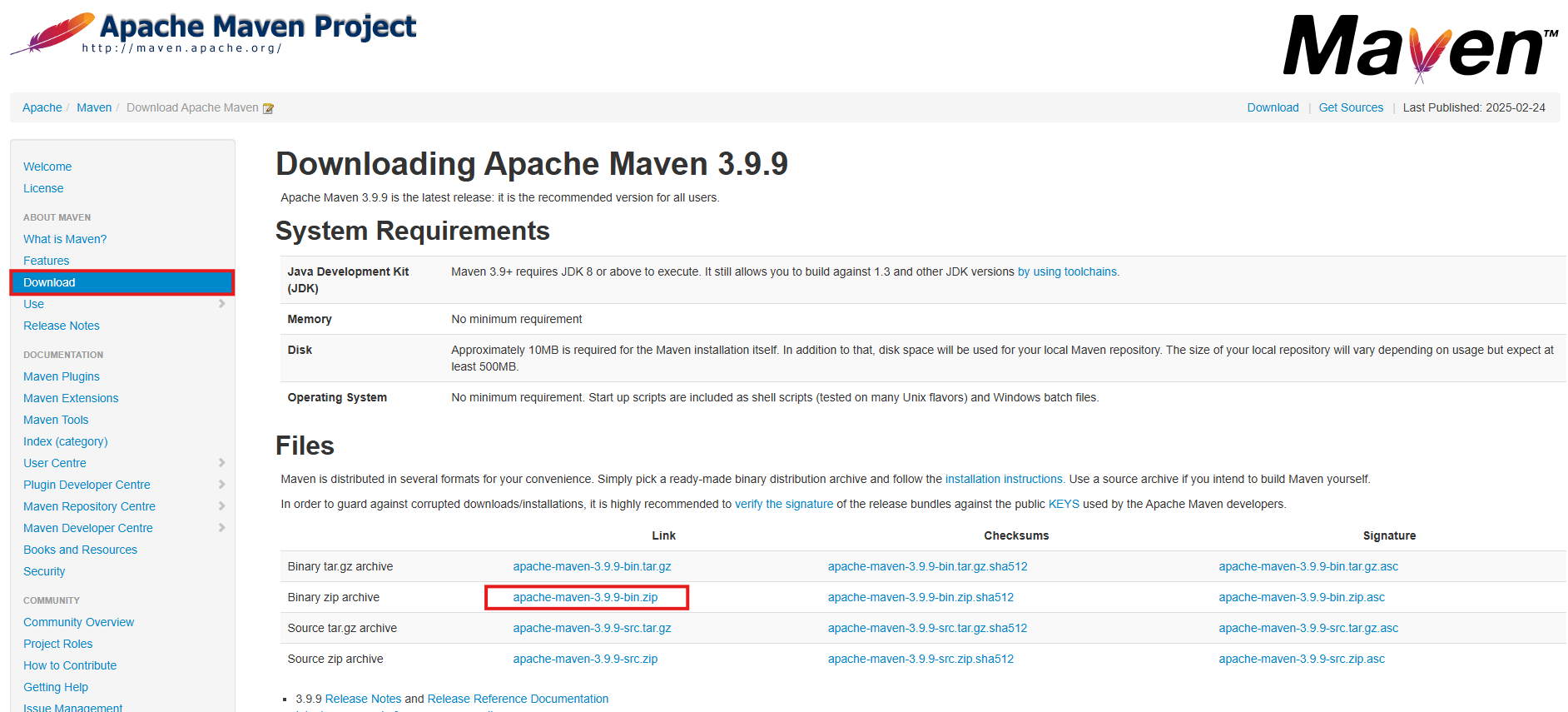Open the KEYS link

coord(1064,504)
